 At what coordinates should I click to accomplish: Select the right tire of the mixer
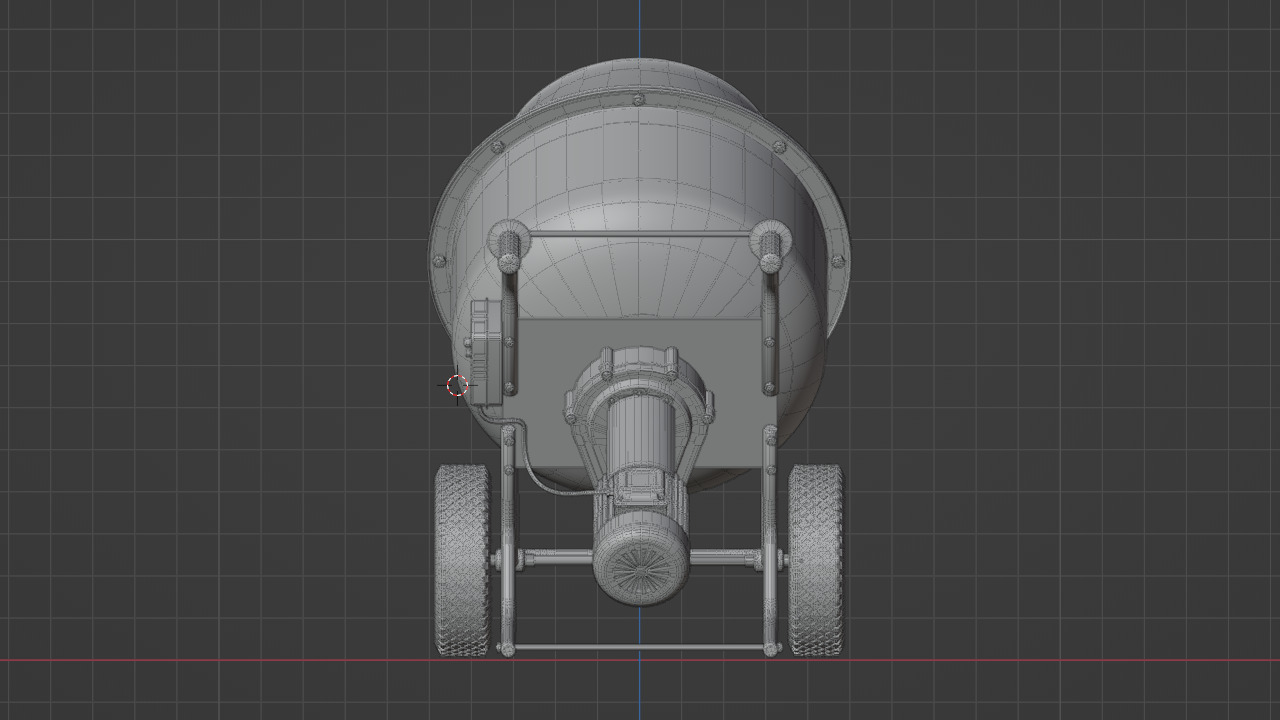816,560
